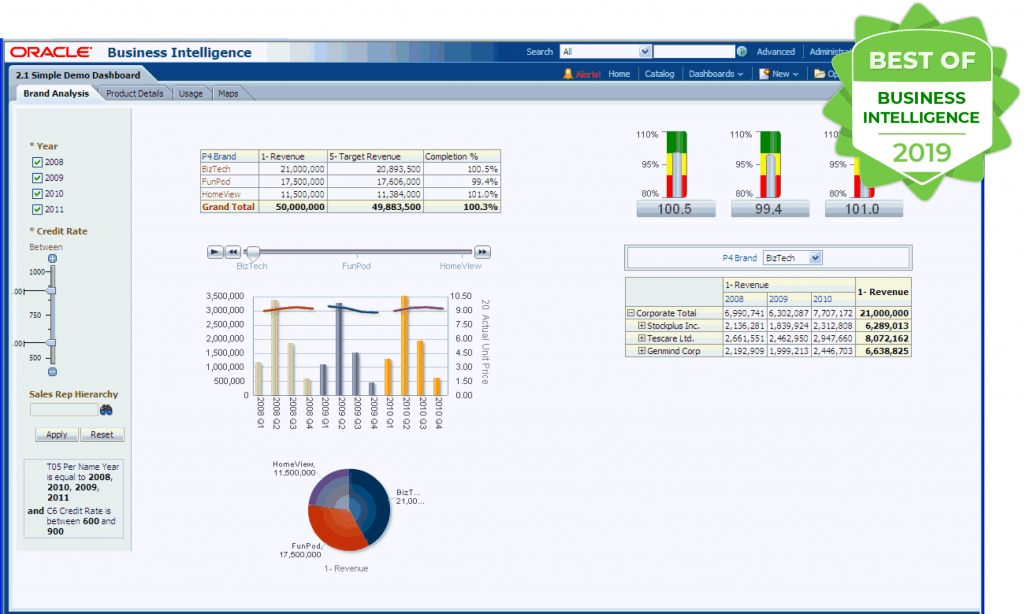
Task: Click the HomeView brand link in the table
Action: click(x=221, y=194)
